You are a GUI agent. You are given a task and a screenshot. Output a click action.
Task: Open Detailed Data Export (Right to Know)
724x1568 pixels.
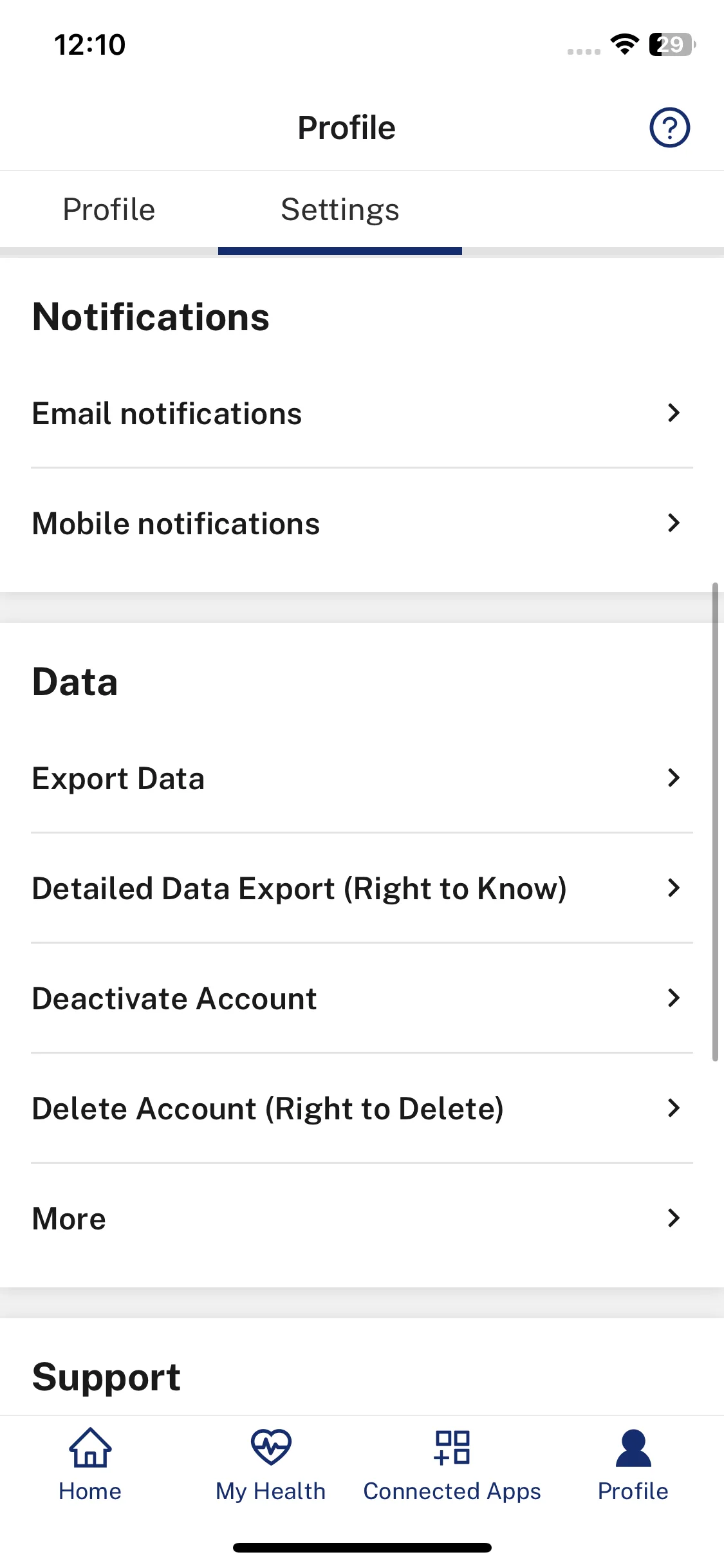(x=362, y=888)
